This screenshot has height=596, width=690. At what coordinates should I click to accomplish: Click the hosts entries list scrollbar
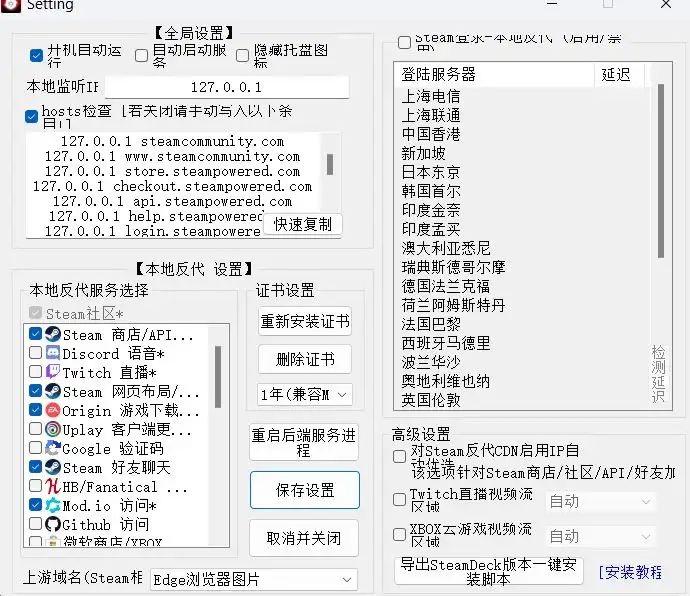point(330,164)
